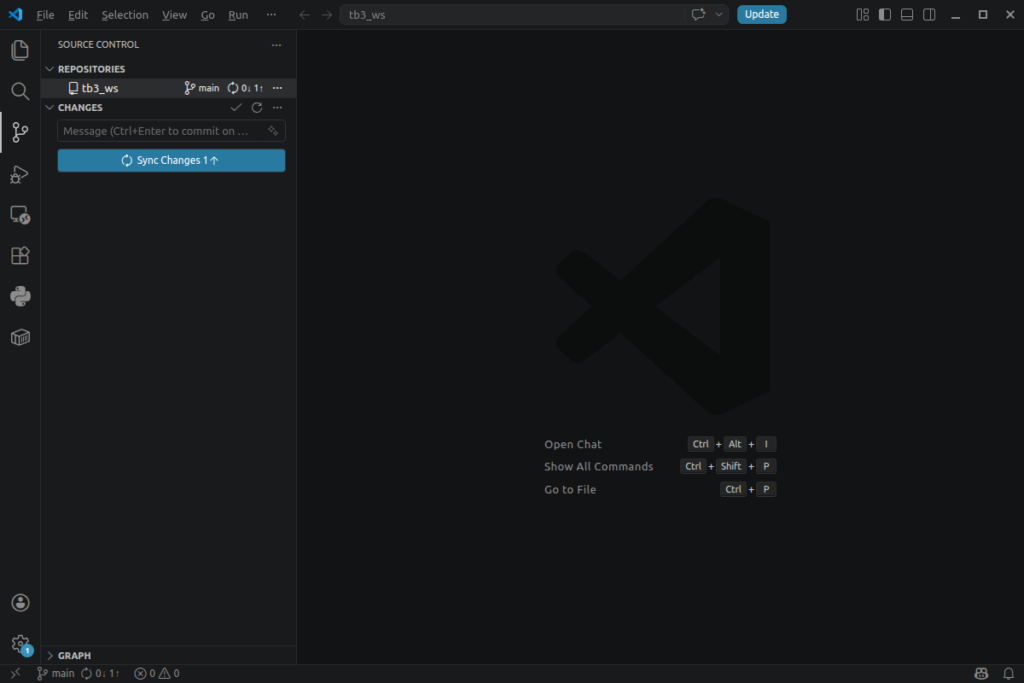Click the Sync Changes 1↑ button

point(171,161)
